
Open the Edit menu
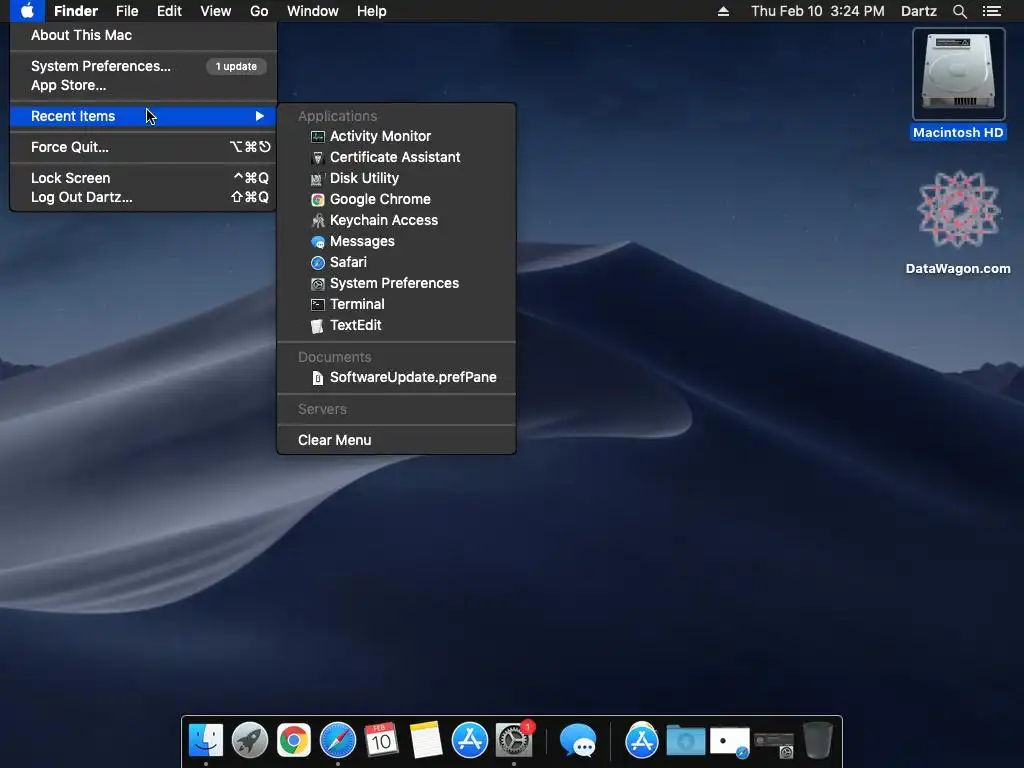tap(169, 11)
